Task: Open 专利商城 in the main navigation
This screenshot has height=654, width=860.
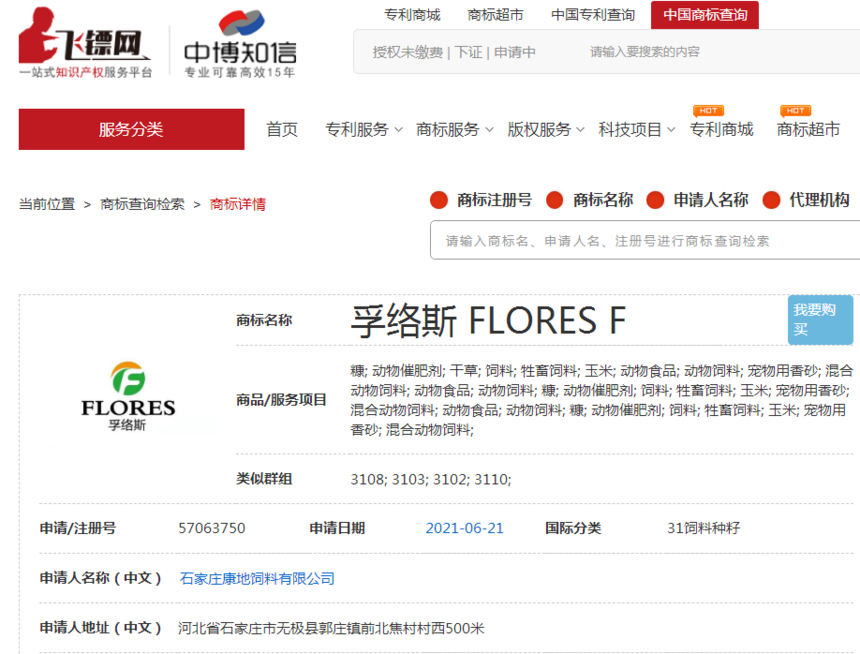Action: [721, 129]
